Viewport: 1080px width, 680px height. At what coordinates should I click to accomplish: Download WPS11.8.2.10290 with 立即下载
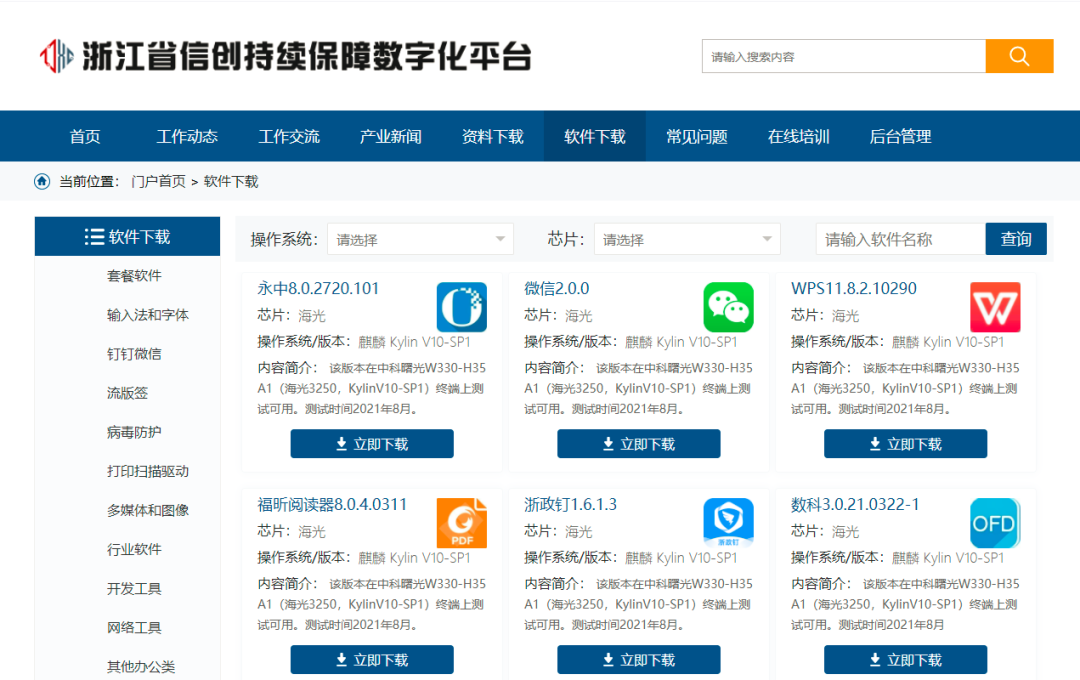[905, 444]
